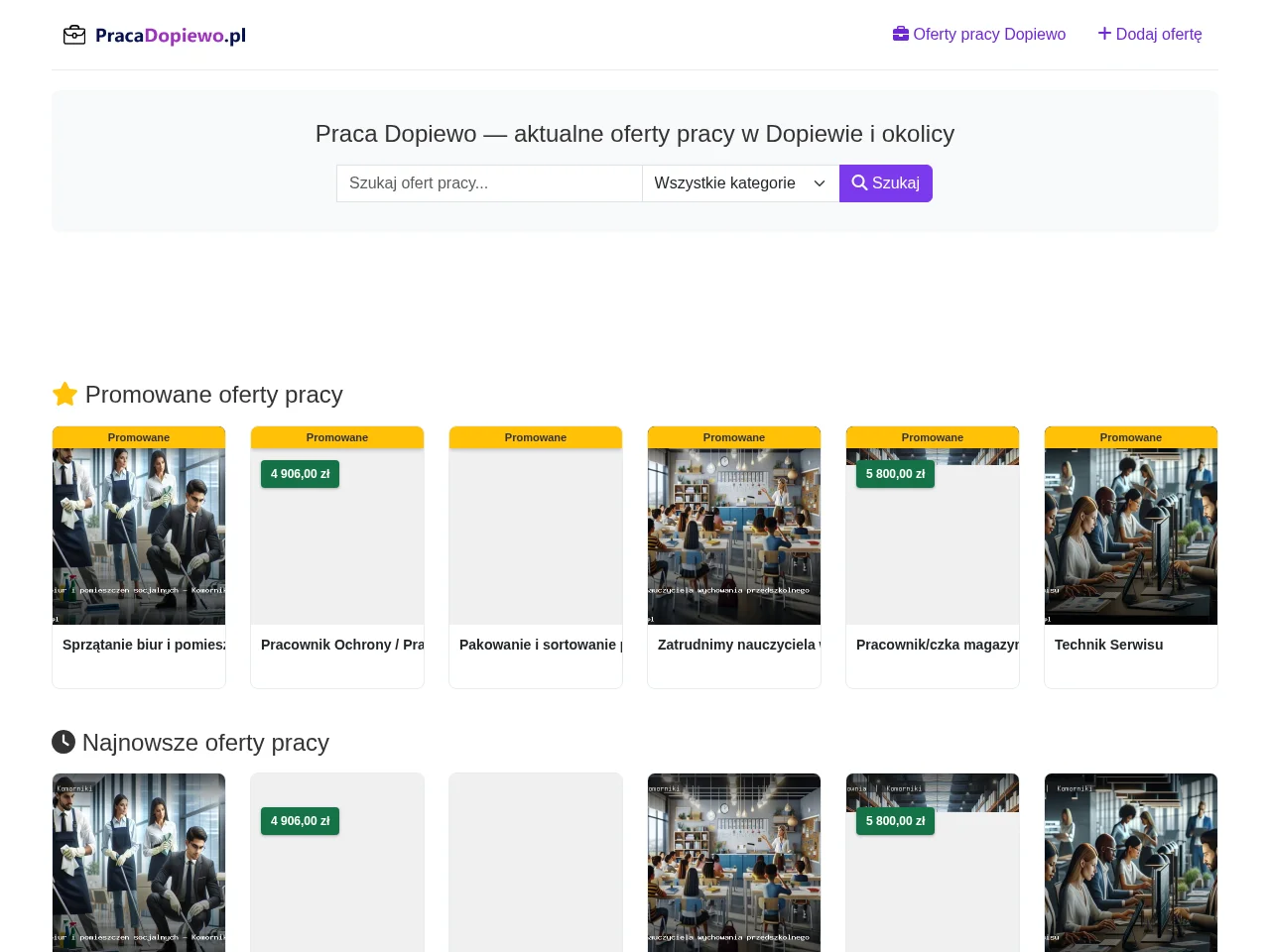Image resolution: width=1270 pixels, height=952 pixels.
Task: Click star icon beside Promowane oferty pracy
Action: pyautogui.click(x=64, y=395)
